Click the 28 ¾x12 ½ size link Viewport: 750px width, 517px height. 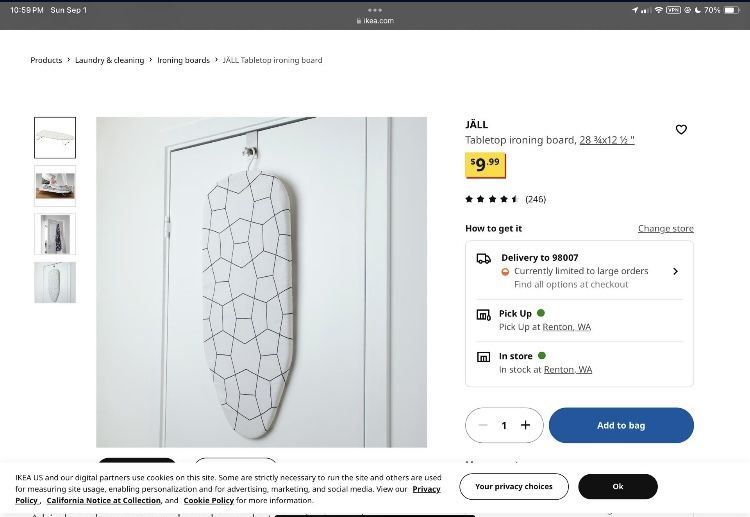point(607,140)
